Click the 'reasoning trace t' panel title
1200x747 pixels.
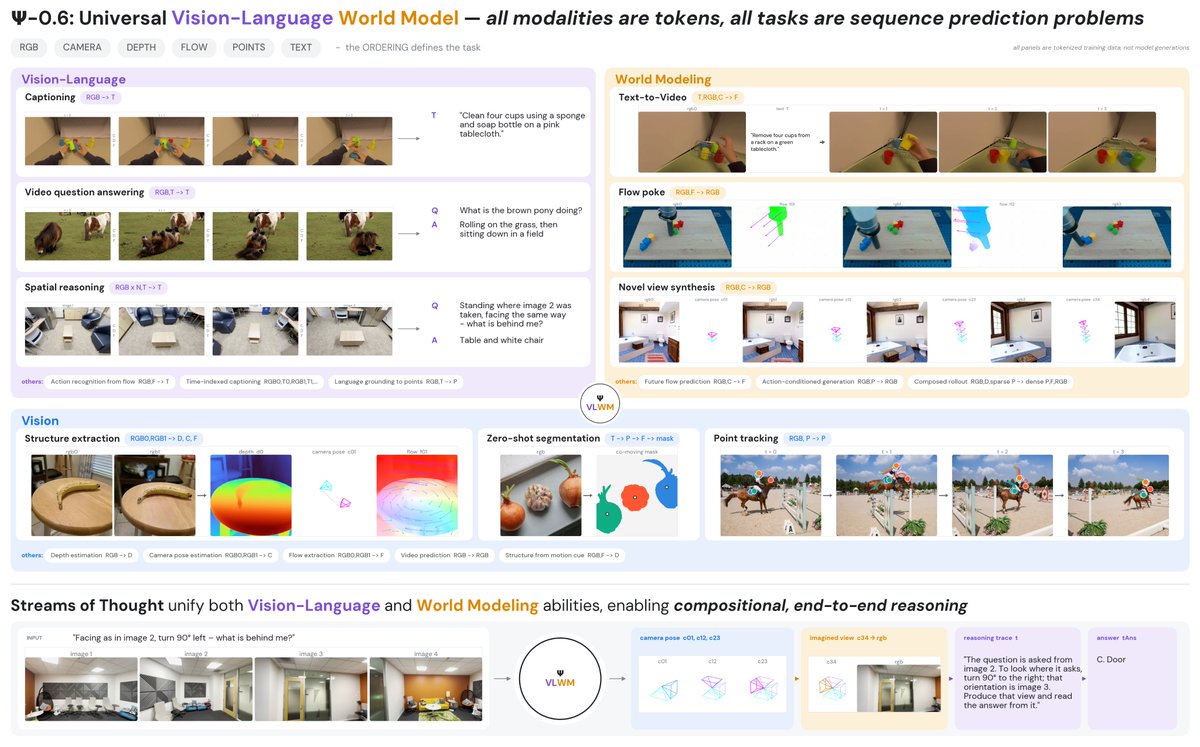[x=991, y=637]
